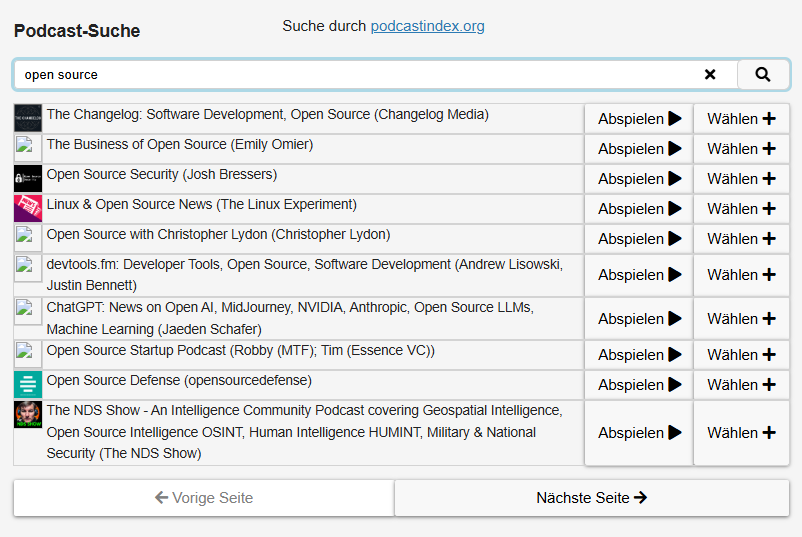This screenshot has height=537, width=802.
Task: Play Open Source Defense podcast
Action: (639, 385)
